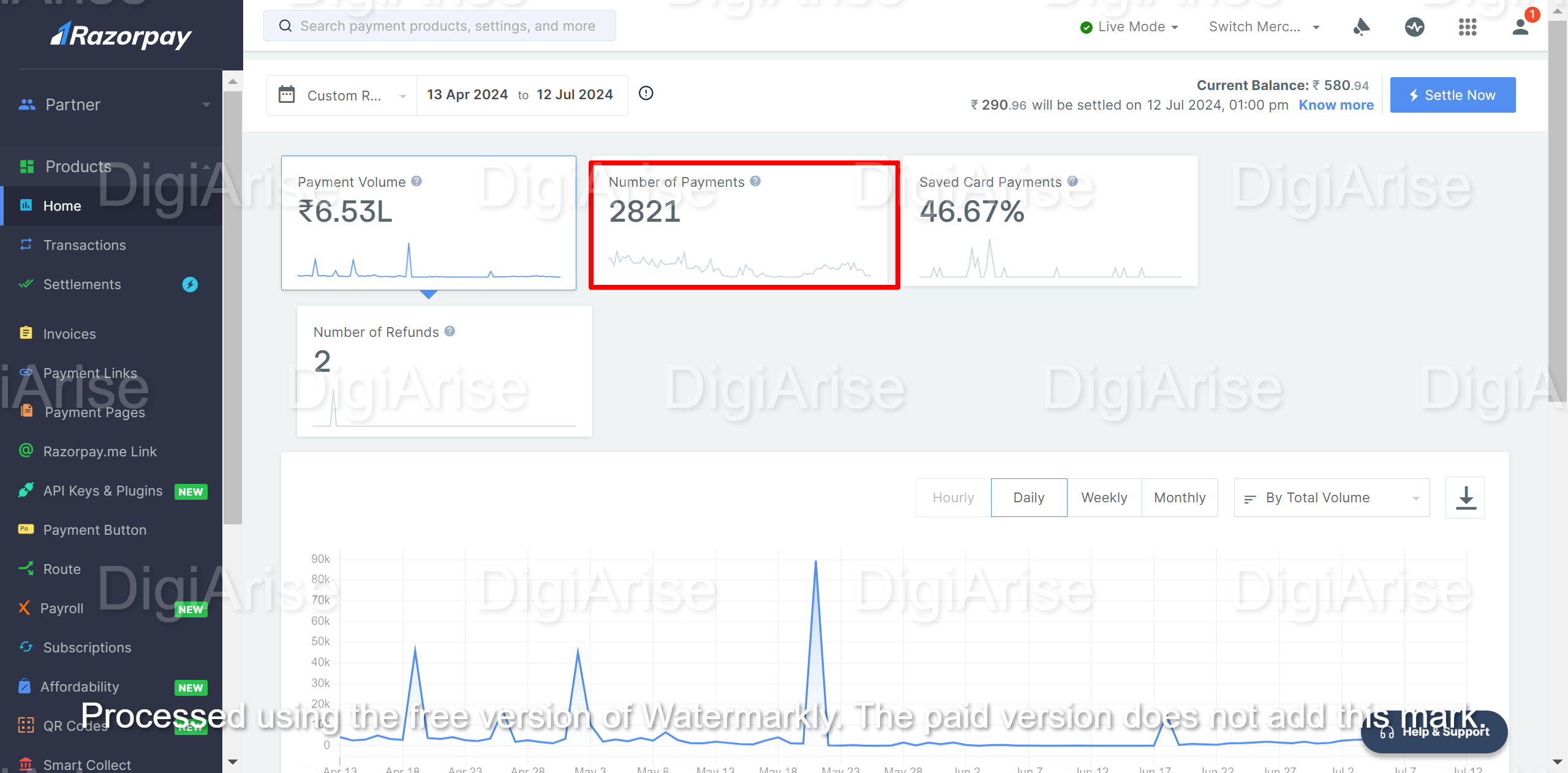Open the apps grid icon
The width and height of the screenshot is (1568, 773).
(1468, 27)
